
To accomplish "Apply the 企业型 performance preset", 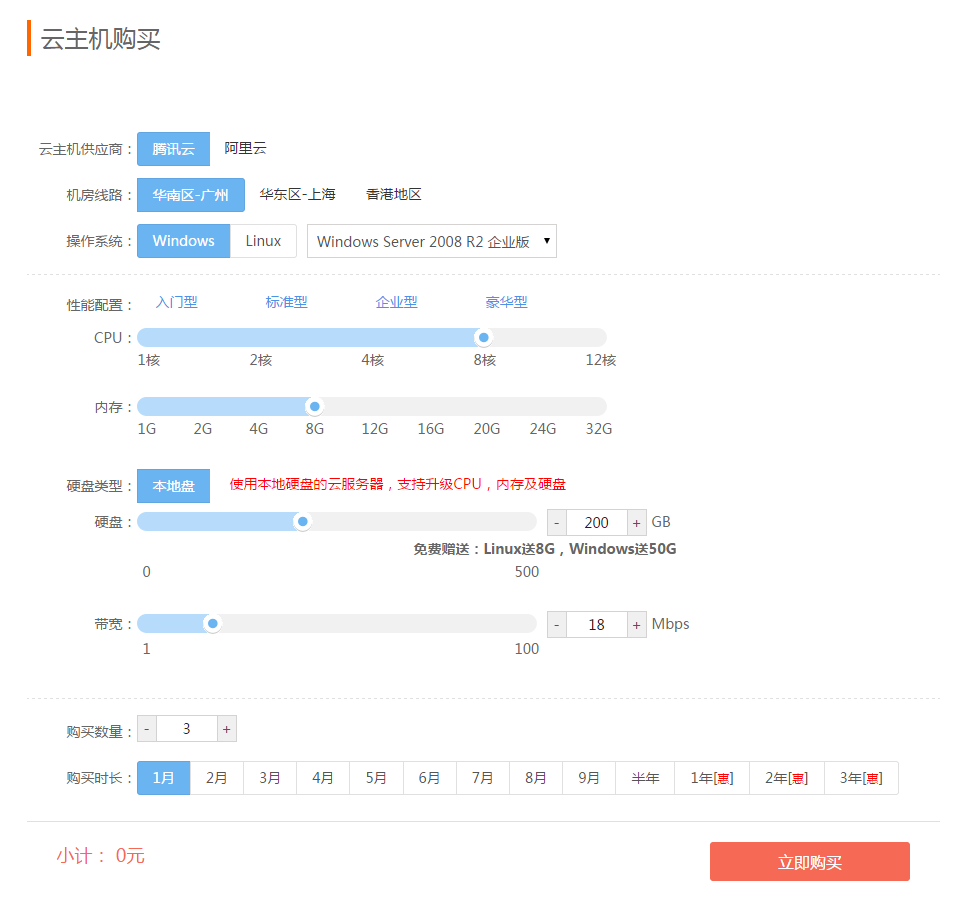I will pos(396,302).
